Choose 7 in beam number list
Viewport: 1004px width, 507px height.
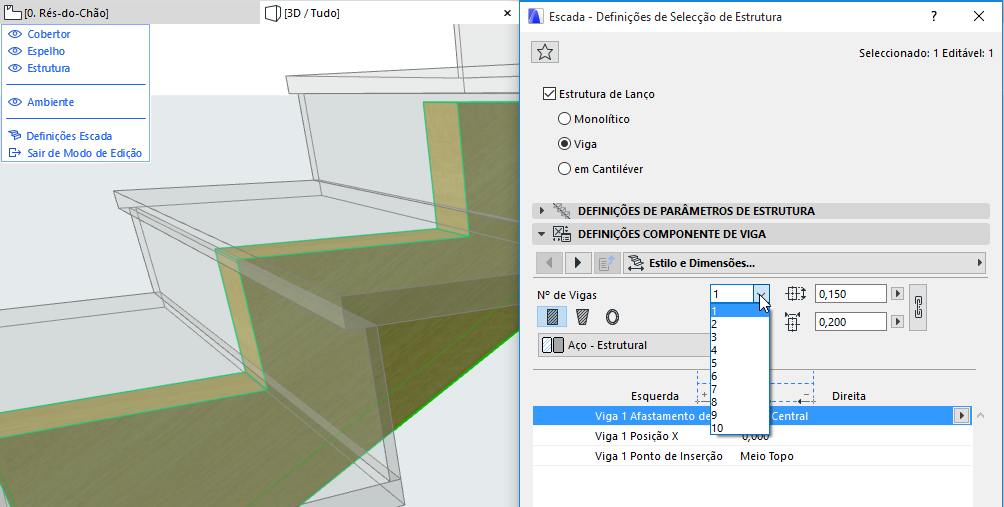pyautogui.click(x=740, y=389)
